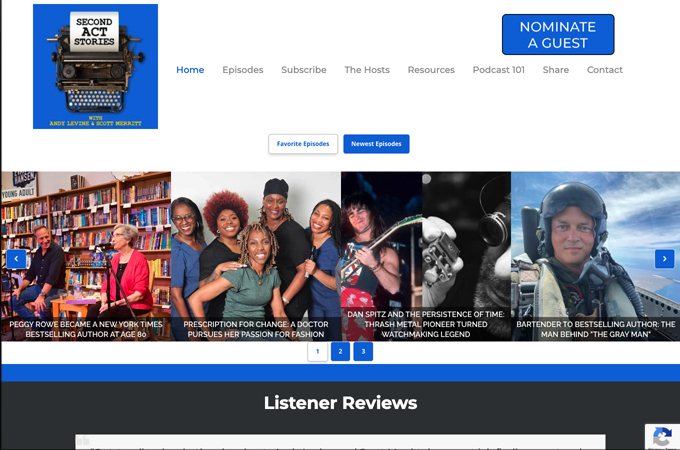Advance carousel with next arrow
Viewport: 680px width, 450px height.
click(664, 259)
